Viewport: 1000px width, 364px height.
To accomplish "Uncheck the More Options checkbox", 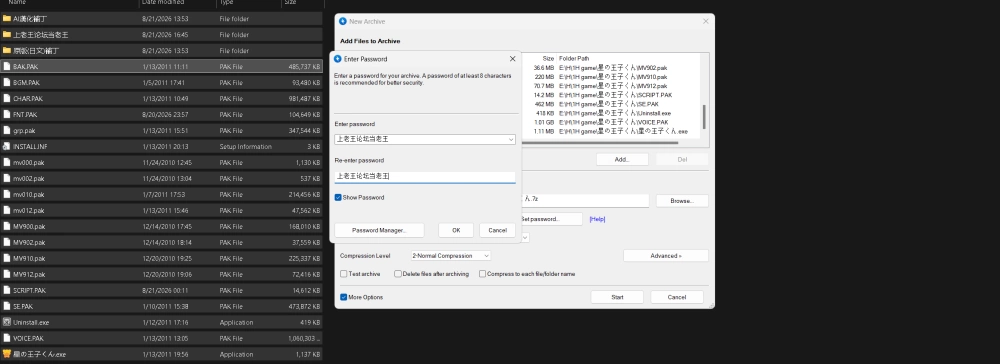I will coord(343,297).
